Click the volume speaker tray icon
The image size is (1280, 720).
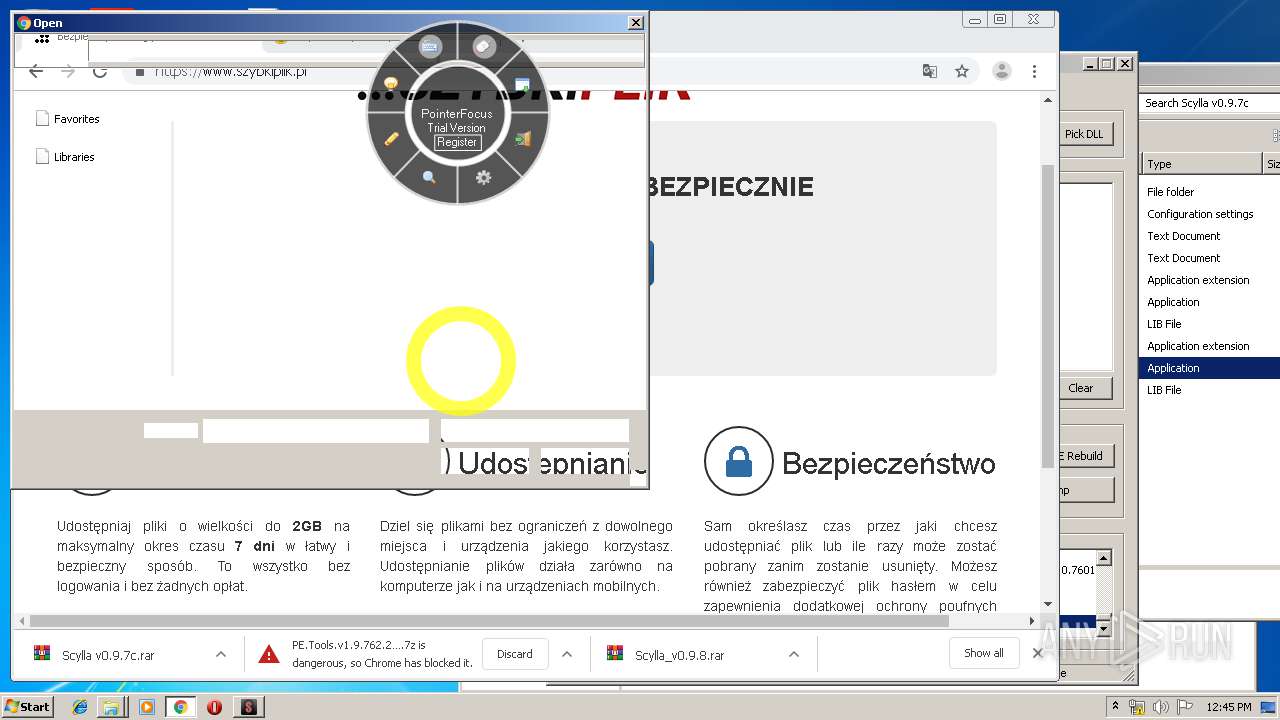(x=1160, y=707)
